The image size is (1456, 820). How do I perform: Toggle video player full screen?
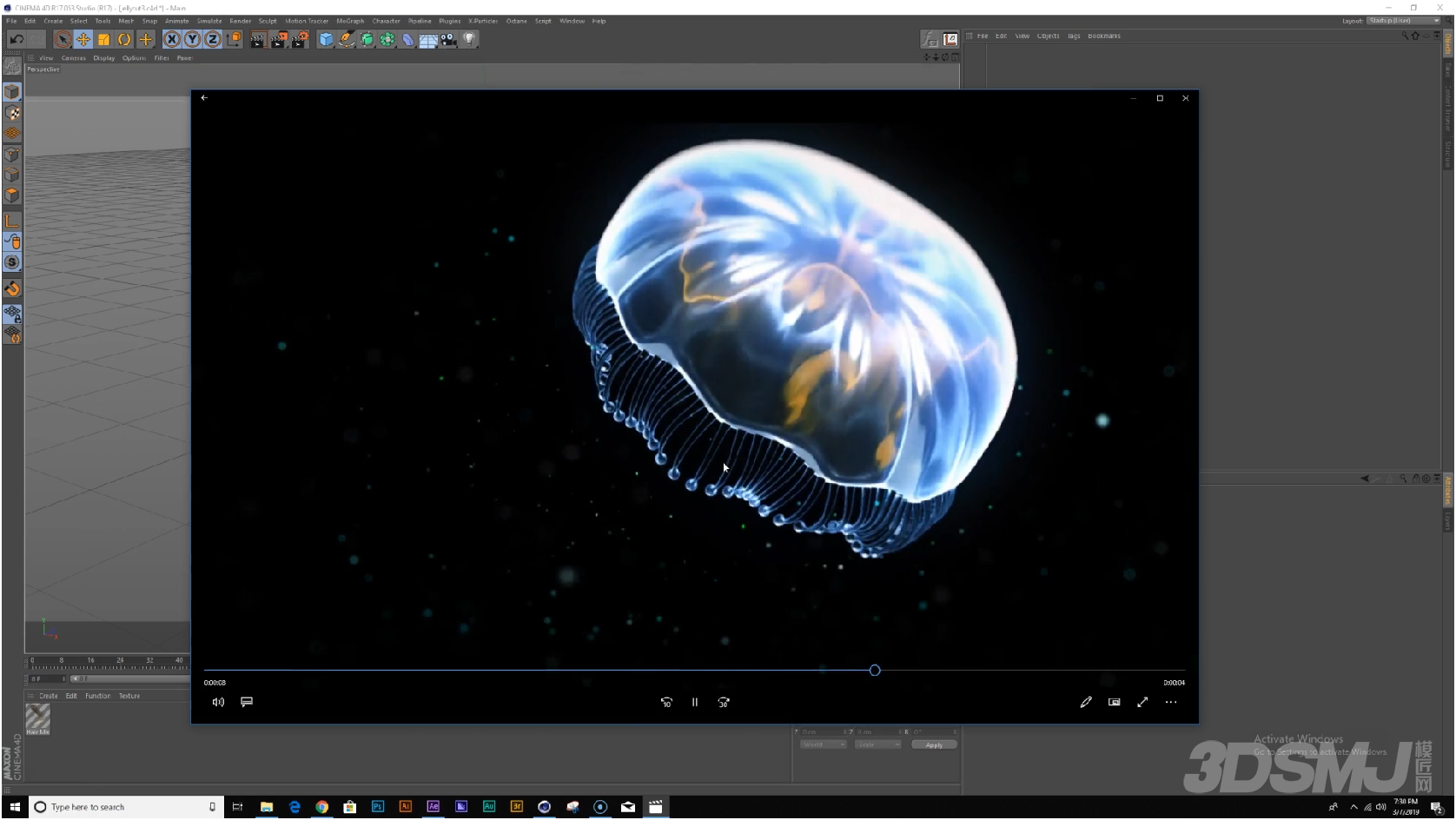click(x=1142, y=702)
